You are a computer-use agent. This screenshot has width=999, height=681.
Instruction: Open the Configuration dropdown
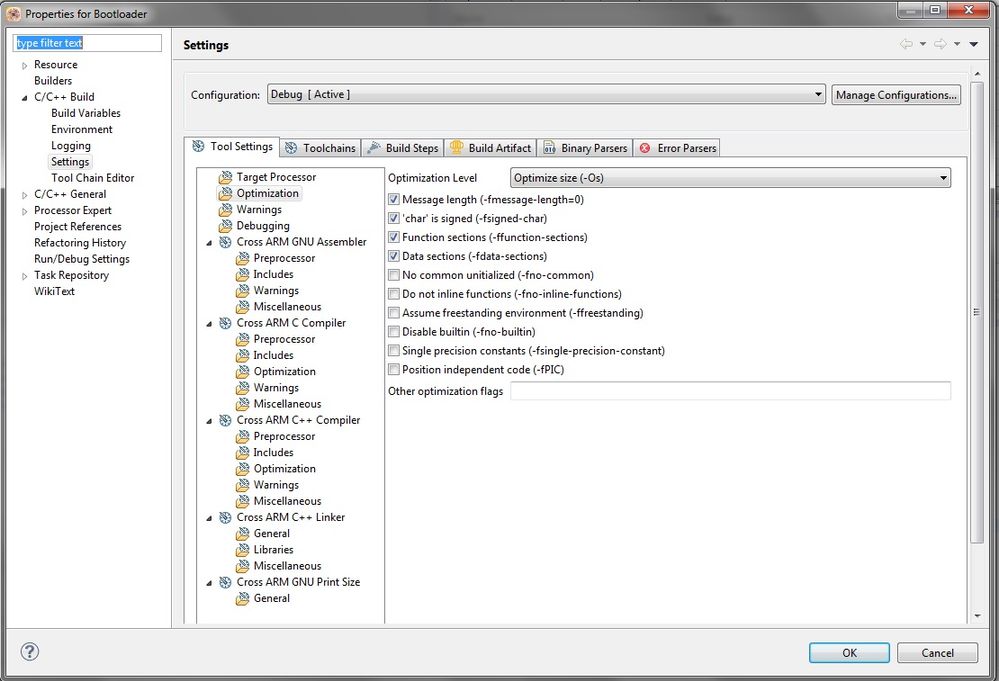(x=546, y=94)
